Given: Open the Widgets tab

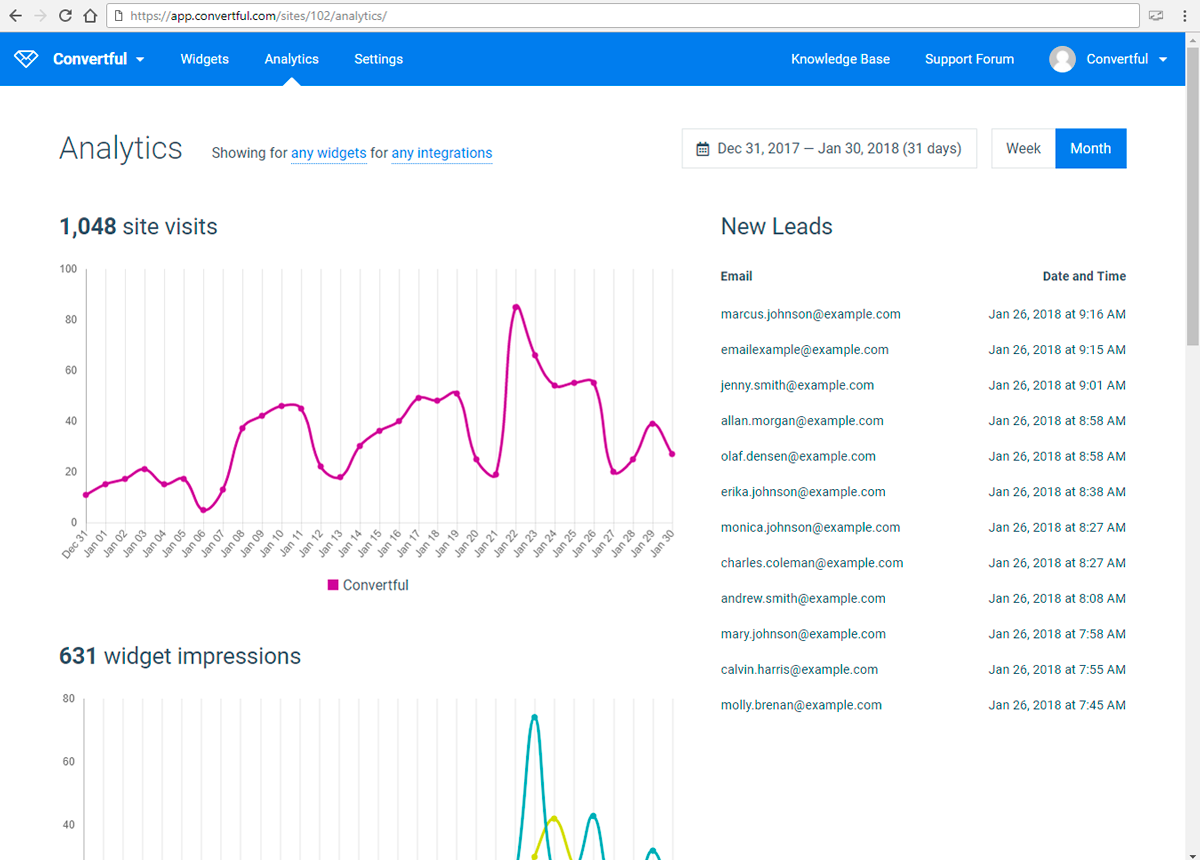Looking at the screenshot, I should click(x=204, y=59).
